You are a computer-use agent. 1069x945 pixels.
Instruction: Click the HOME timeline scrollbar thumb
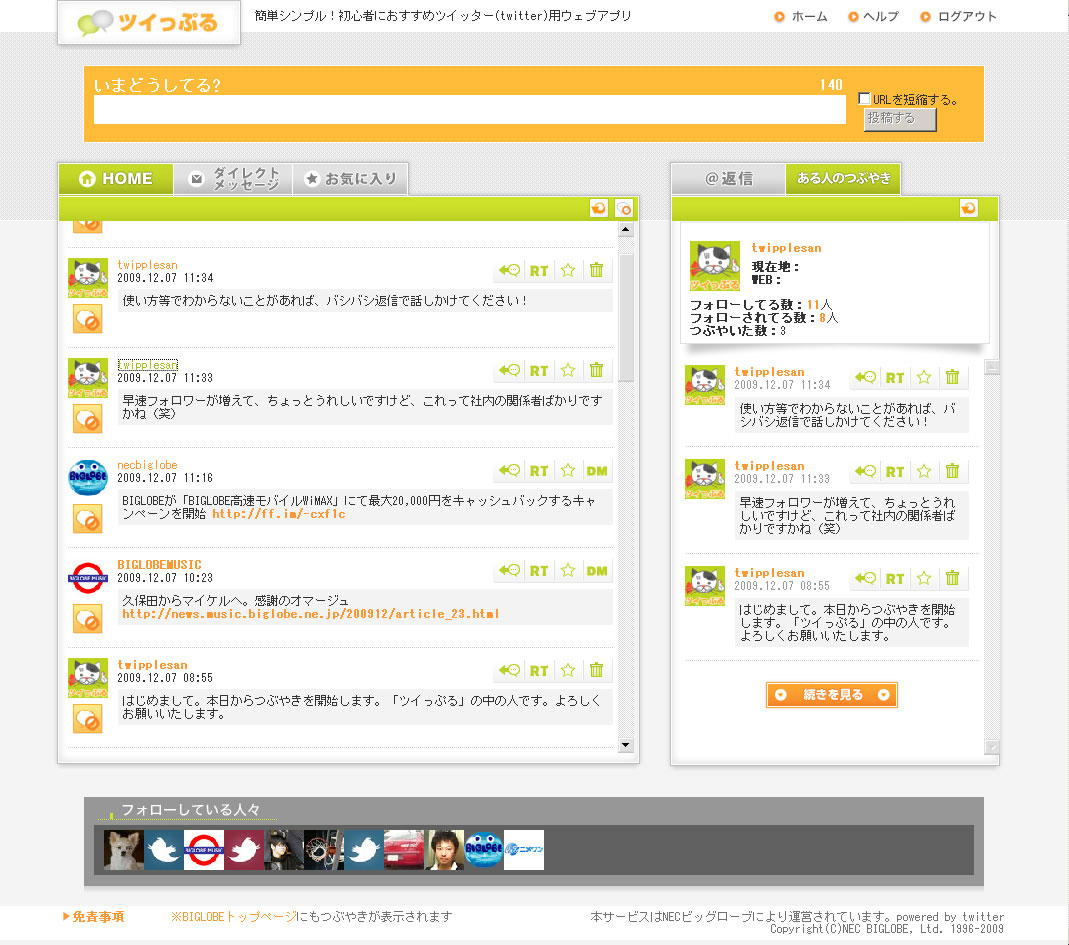626,318
